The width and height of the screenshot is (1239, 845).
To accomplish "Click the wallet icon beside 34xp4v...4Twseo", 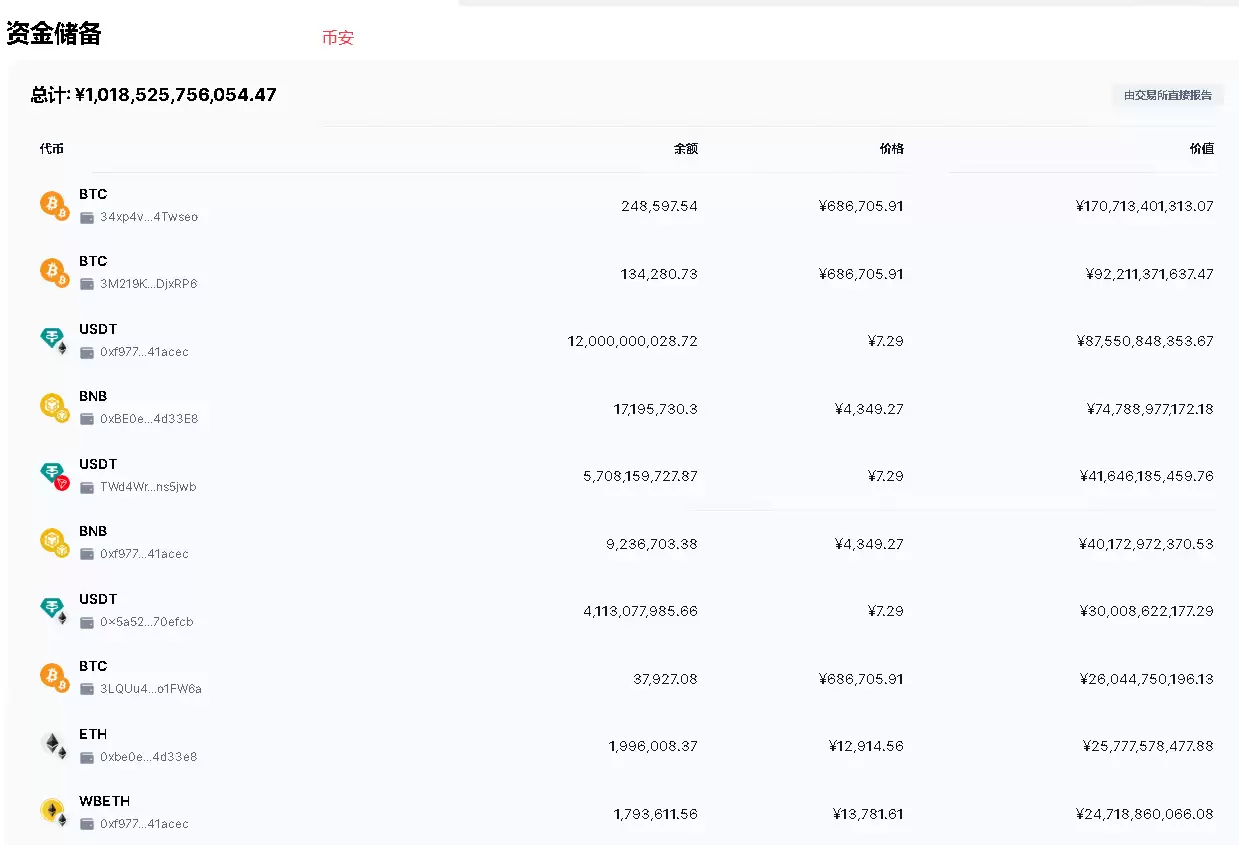I will click(x=86, y=217).
